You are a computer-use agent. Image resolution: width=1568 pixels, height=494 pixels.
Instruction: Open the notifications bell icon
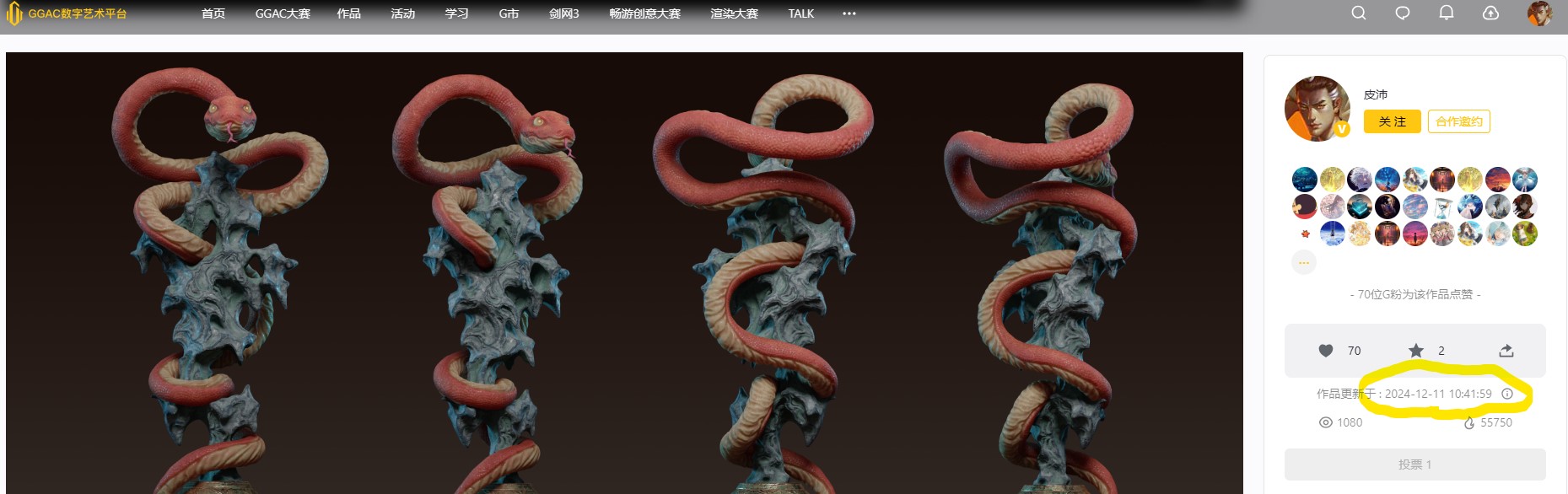(x=1447, y=13)
